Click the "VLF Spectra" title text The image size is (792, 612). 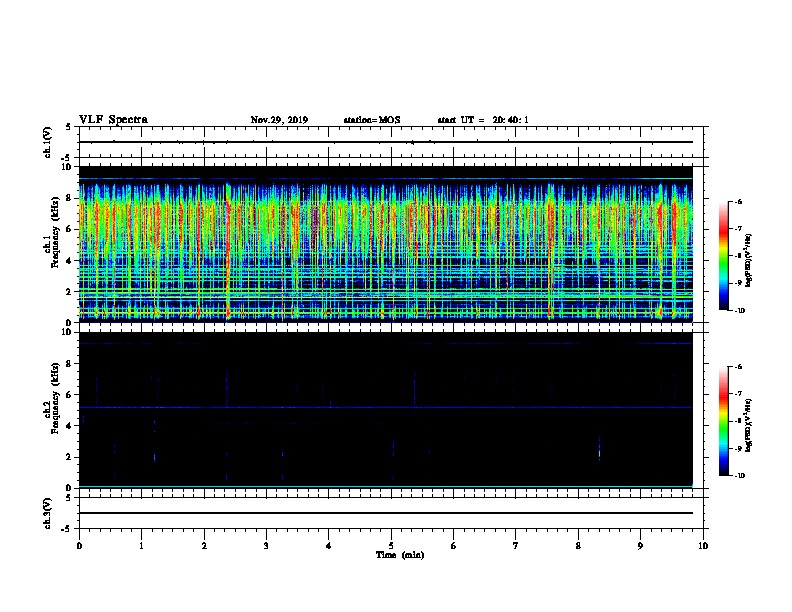point(113,119)
